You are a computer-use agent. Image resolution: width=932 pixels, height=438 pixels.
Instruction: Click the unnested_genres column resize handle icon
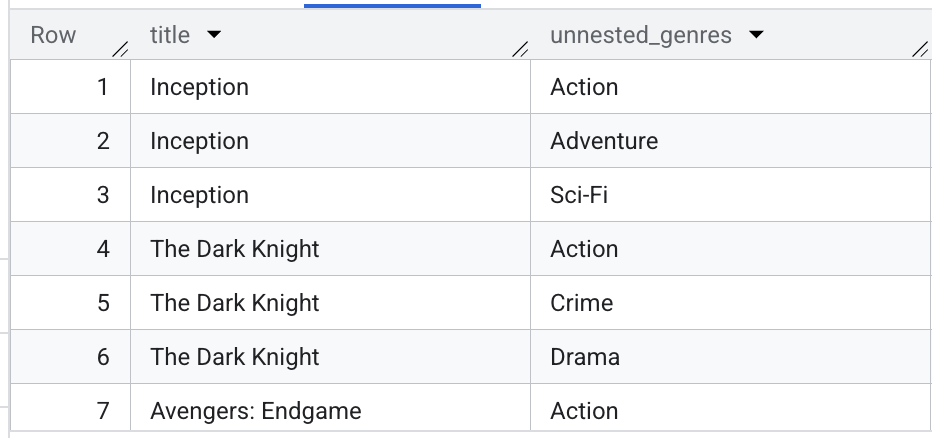tap(920, 49)
